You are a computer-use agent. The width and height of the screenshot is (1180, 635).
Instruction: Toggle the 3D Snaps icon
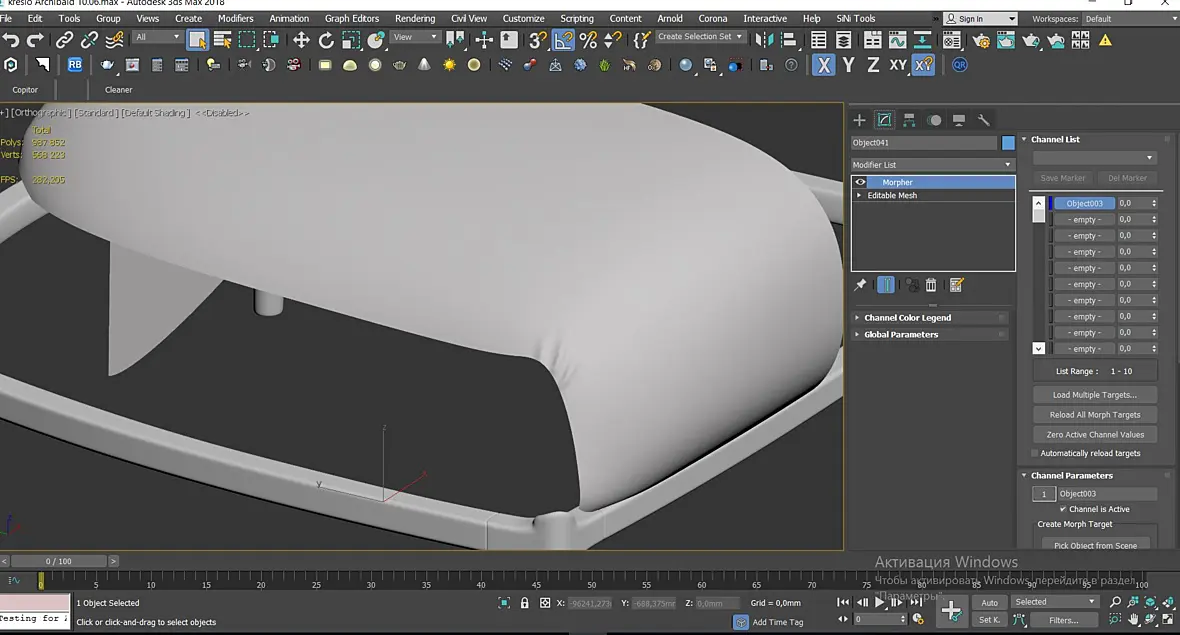(537, 40)
